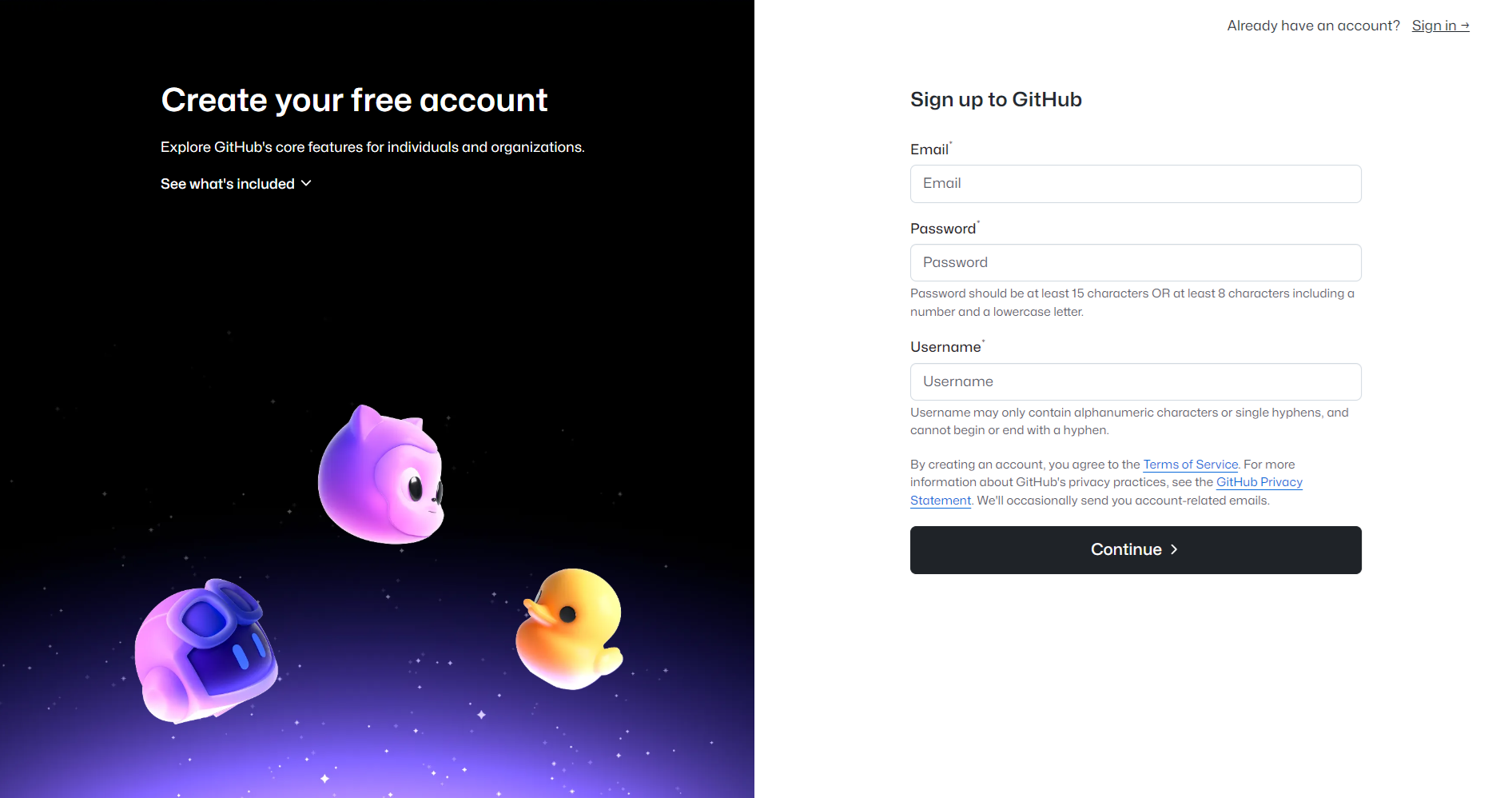Click the Create your free account heading
Image resolution: width=1512 pixels, height=798 pixels.
click(x=354, y=99)
